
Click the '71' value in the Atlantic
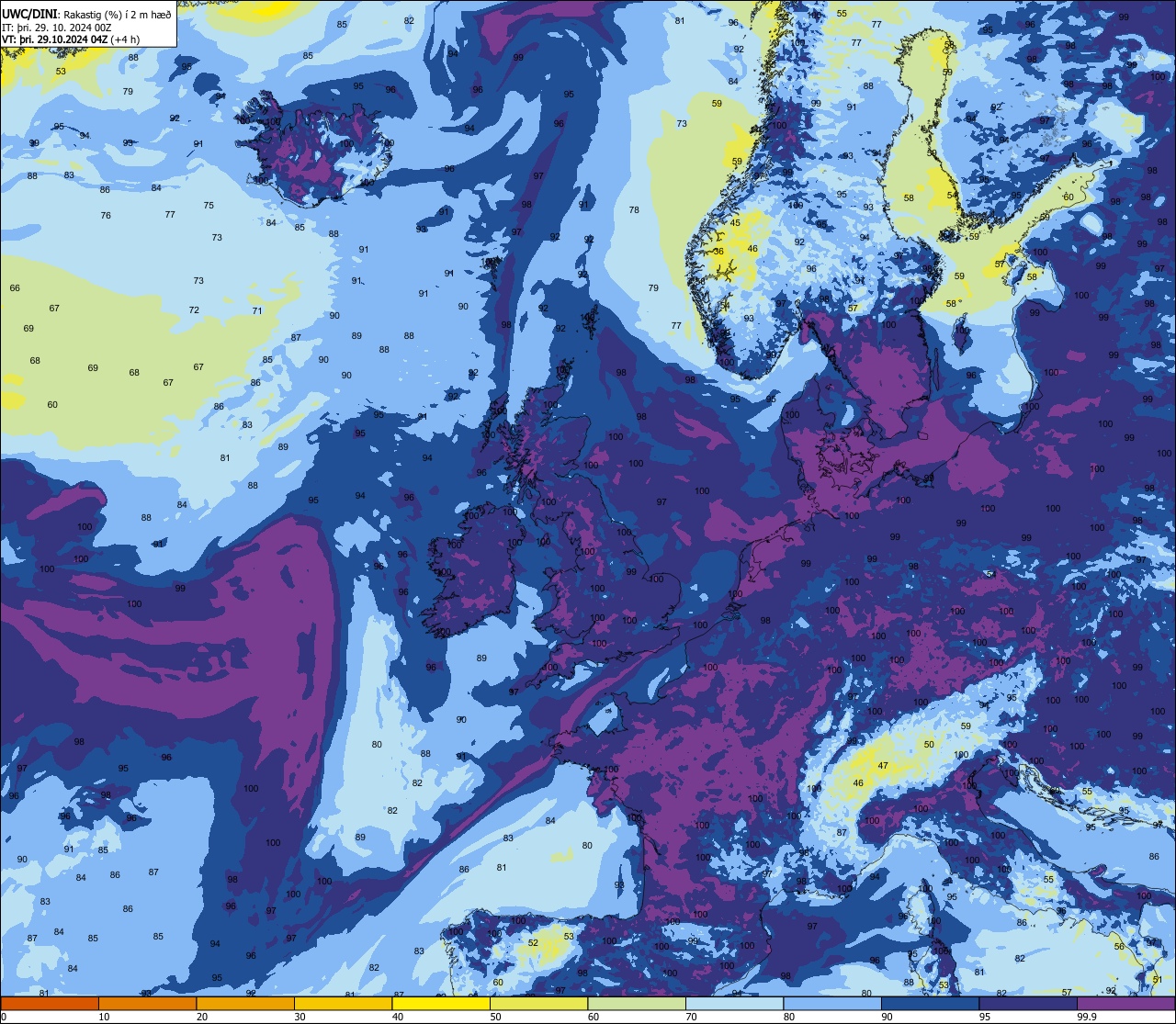point(257,310)
